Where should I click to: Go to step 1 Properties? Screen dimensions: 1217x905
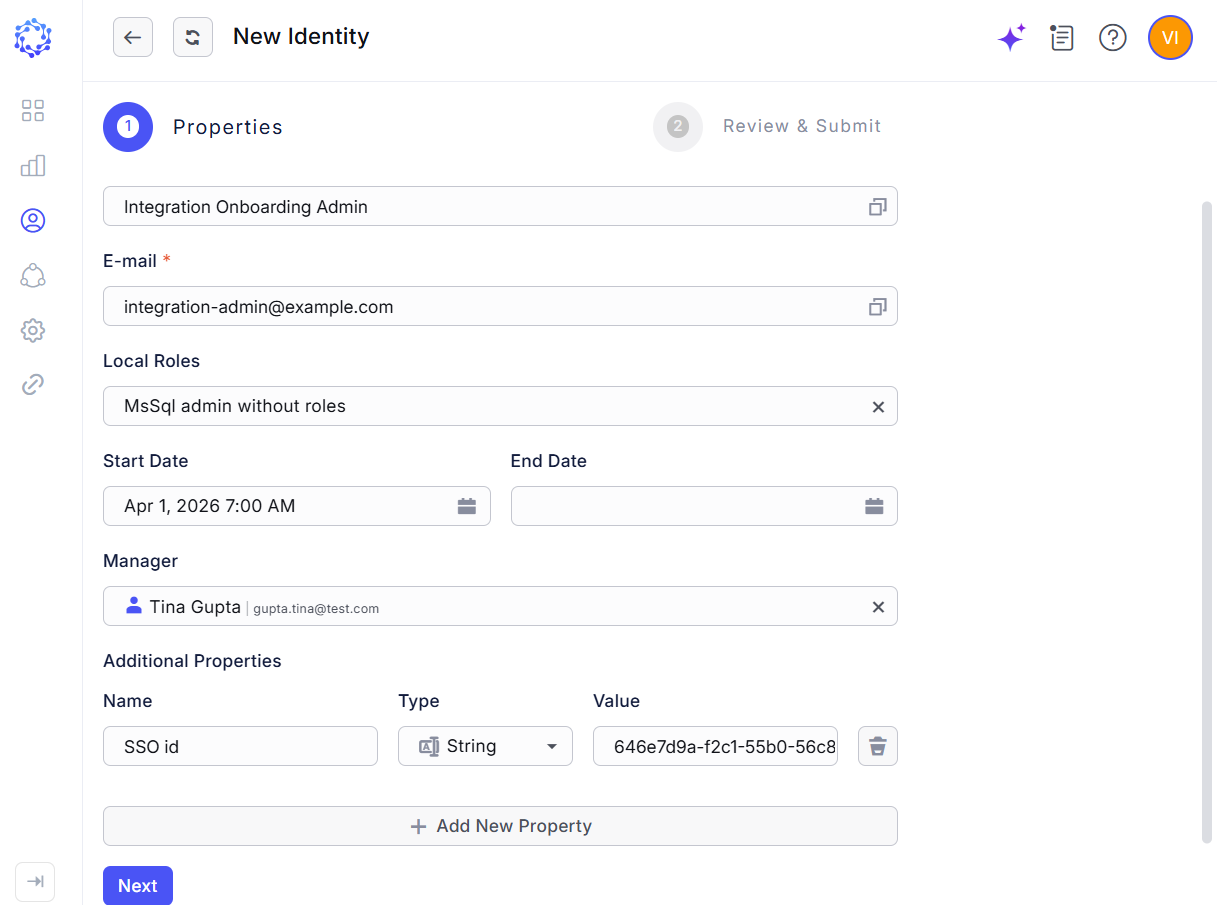[193, 127]
